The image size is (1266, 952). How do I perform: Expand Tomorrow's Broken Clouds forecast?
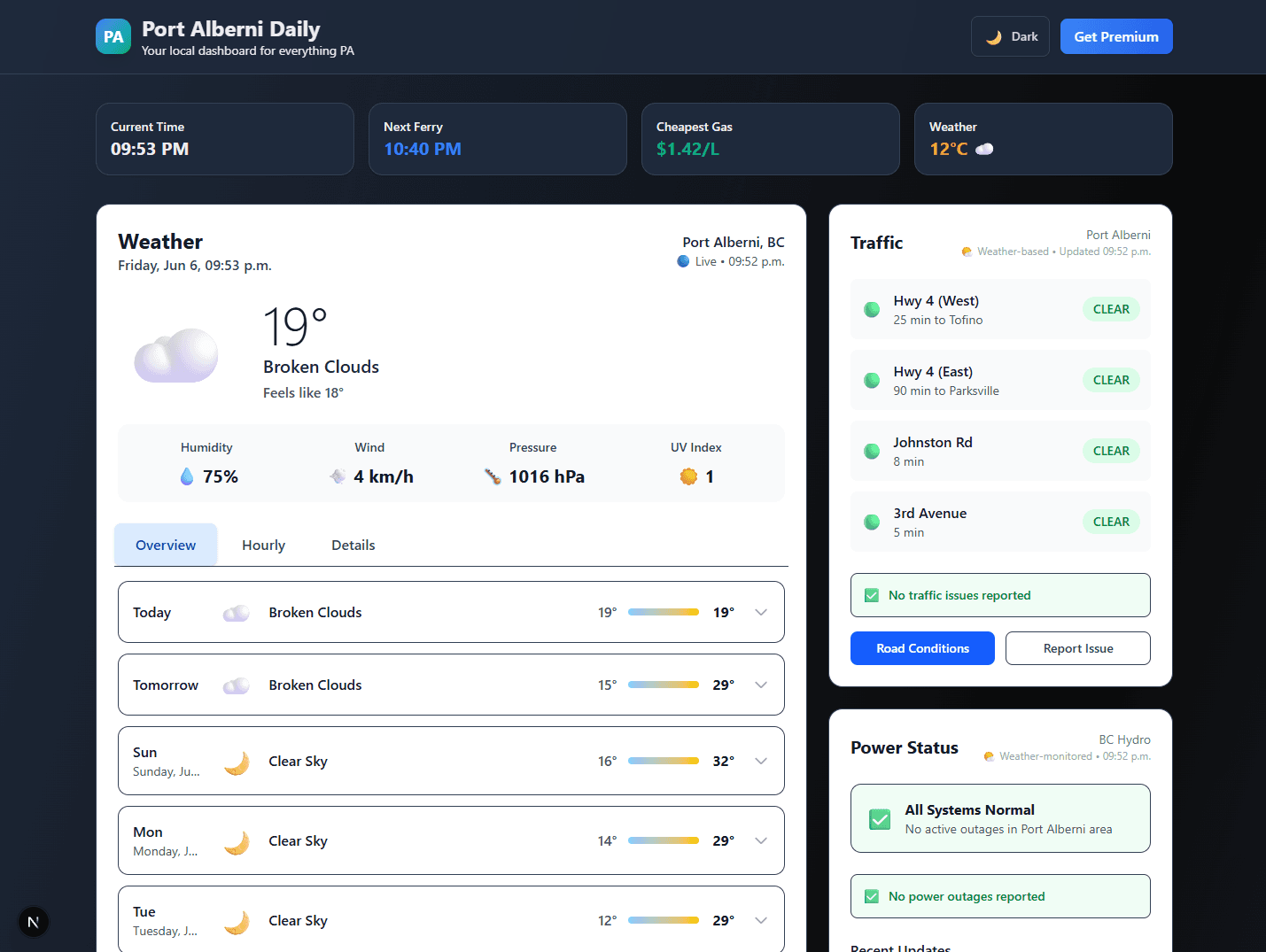[x=760, y=685]
